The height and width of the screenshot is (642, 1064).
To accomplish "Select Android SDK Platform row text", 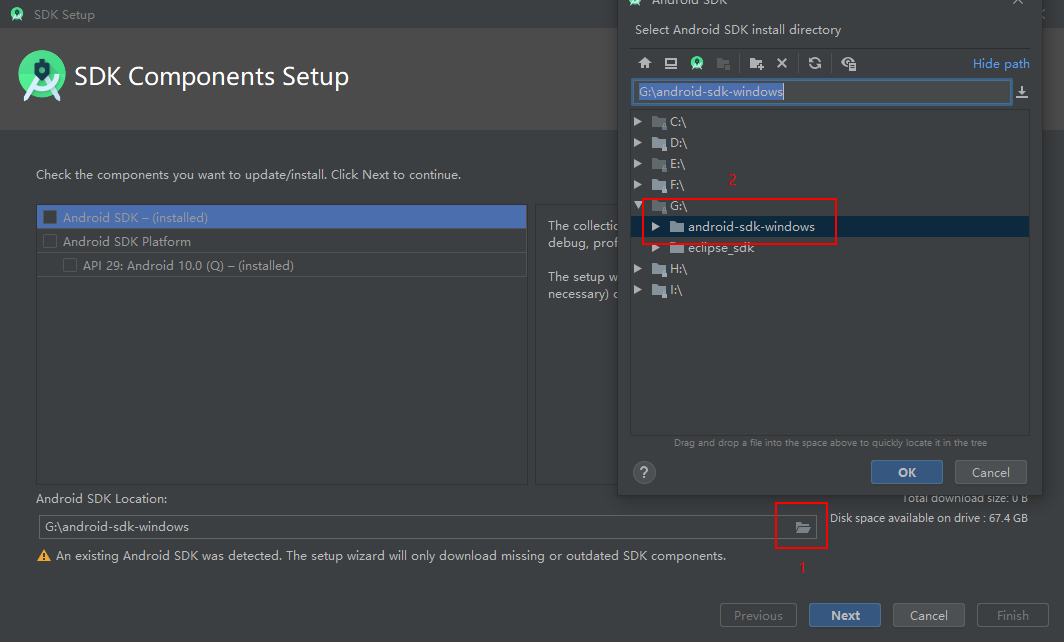I will pos(127,242).
